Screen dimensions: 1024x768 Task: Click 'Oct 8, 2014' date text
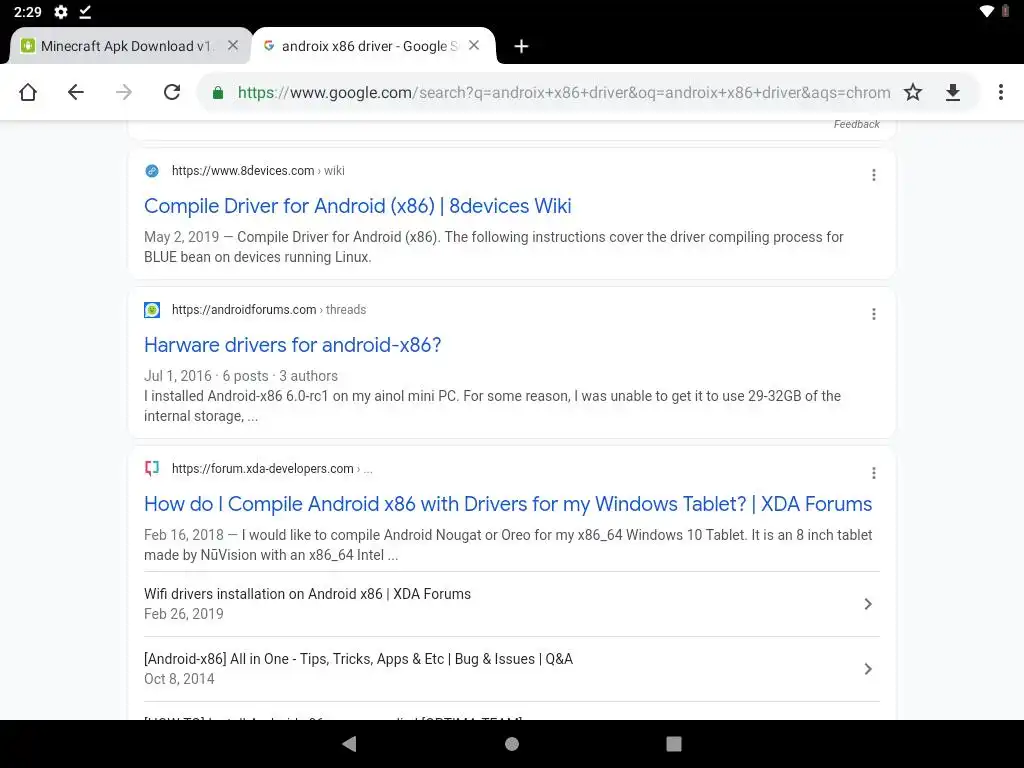click(179, 679)
